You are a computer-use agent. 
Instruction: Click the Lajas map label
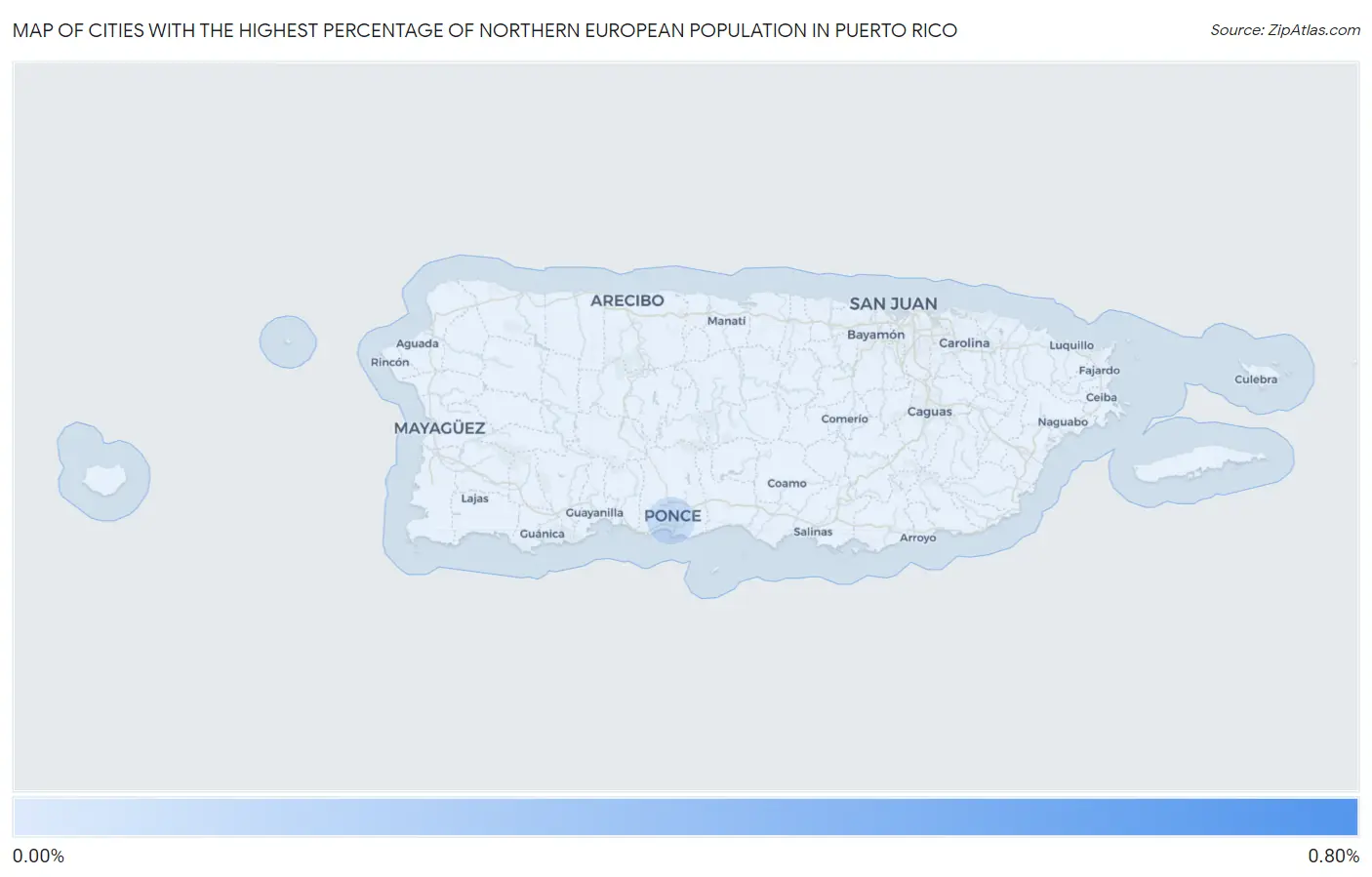(x=474, y=498)
